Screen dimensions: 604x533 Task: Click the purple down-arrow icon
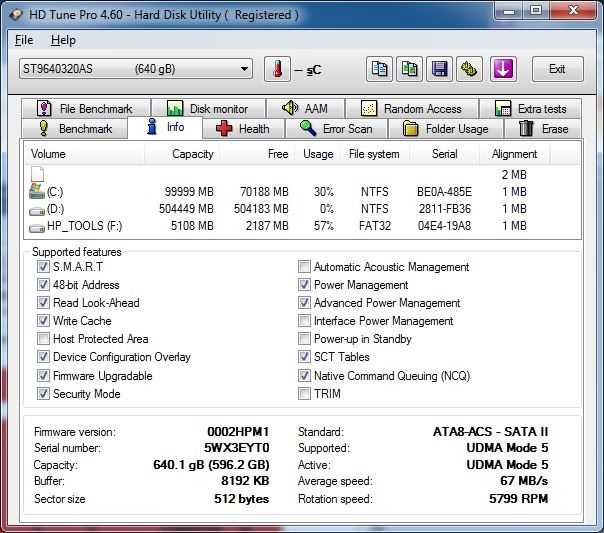point(502,69)
